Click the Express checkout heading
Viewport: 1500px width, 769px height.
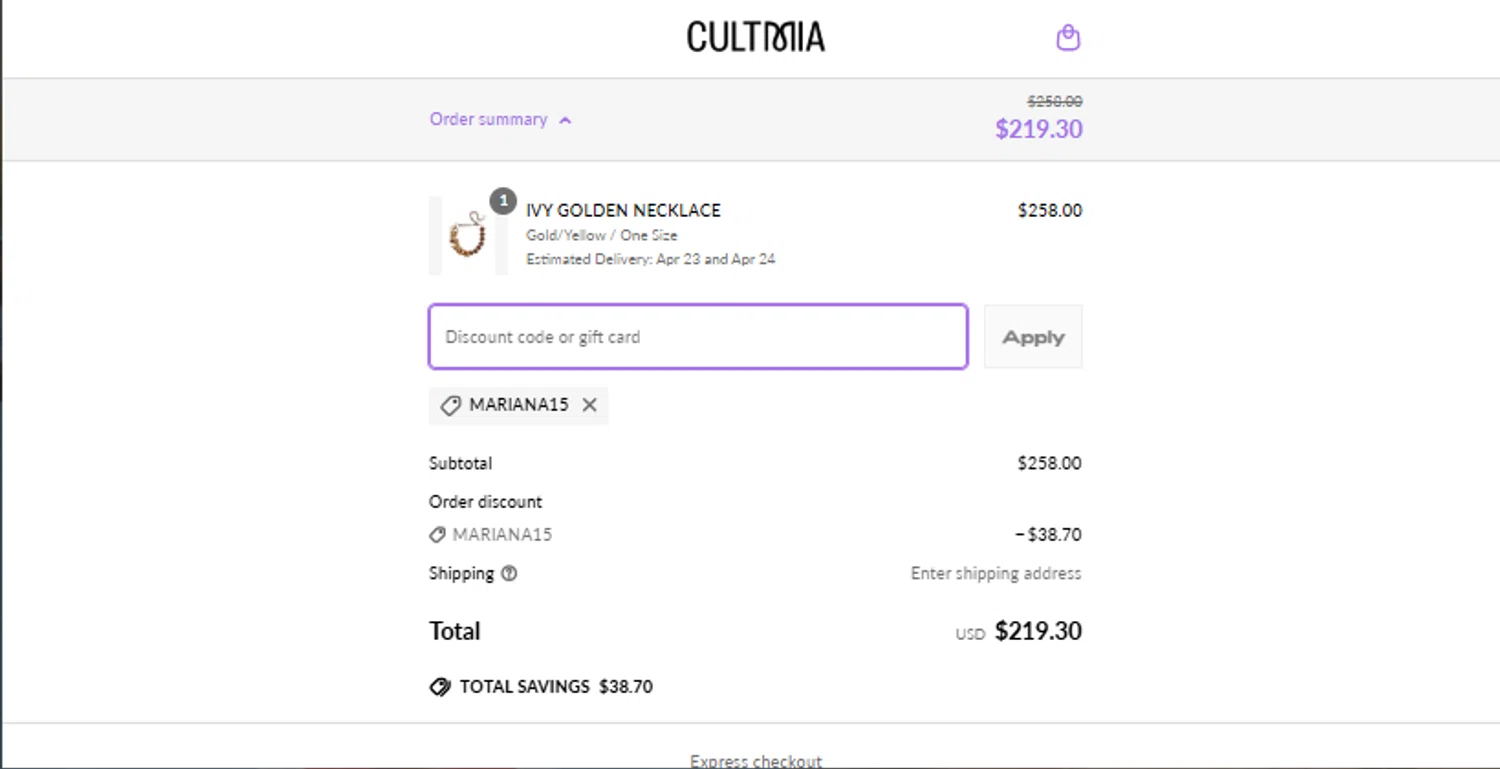755,761
